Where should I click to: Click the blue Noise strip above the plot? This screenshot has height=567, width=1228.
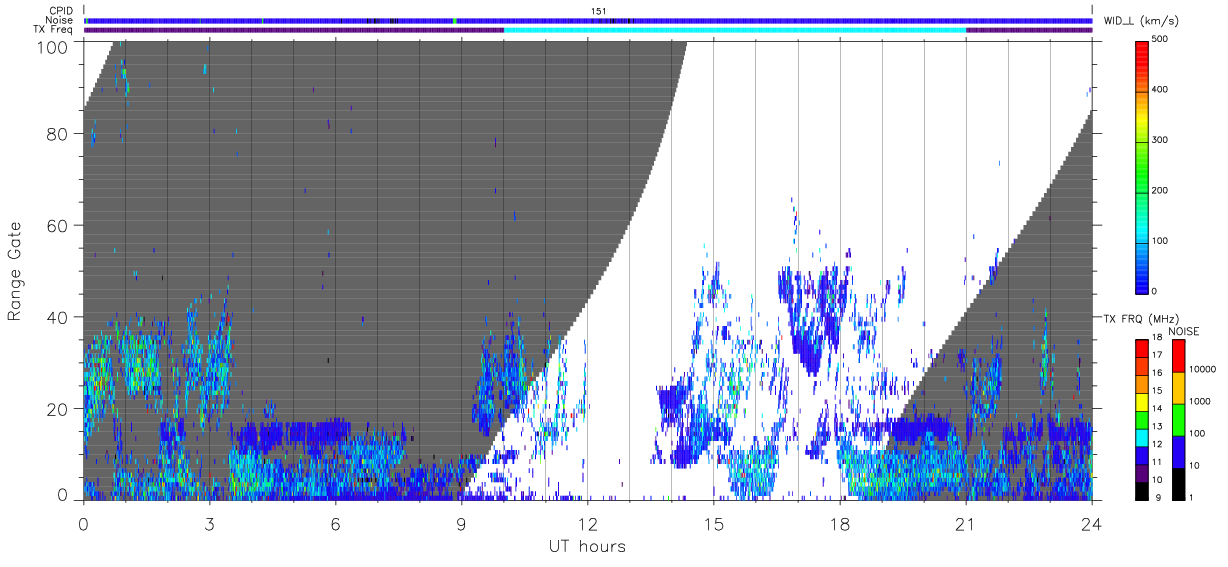(x=588, y=20)
